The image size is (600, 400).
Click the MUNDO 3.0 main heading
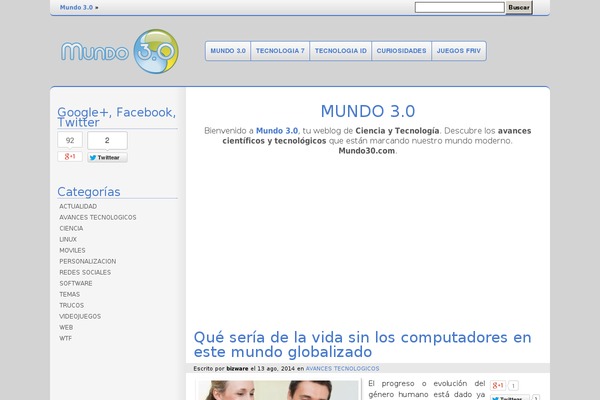click(368, 111)
